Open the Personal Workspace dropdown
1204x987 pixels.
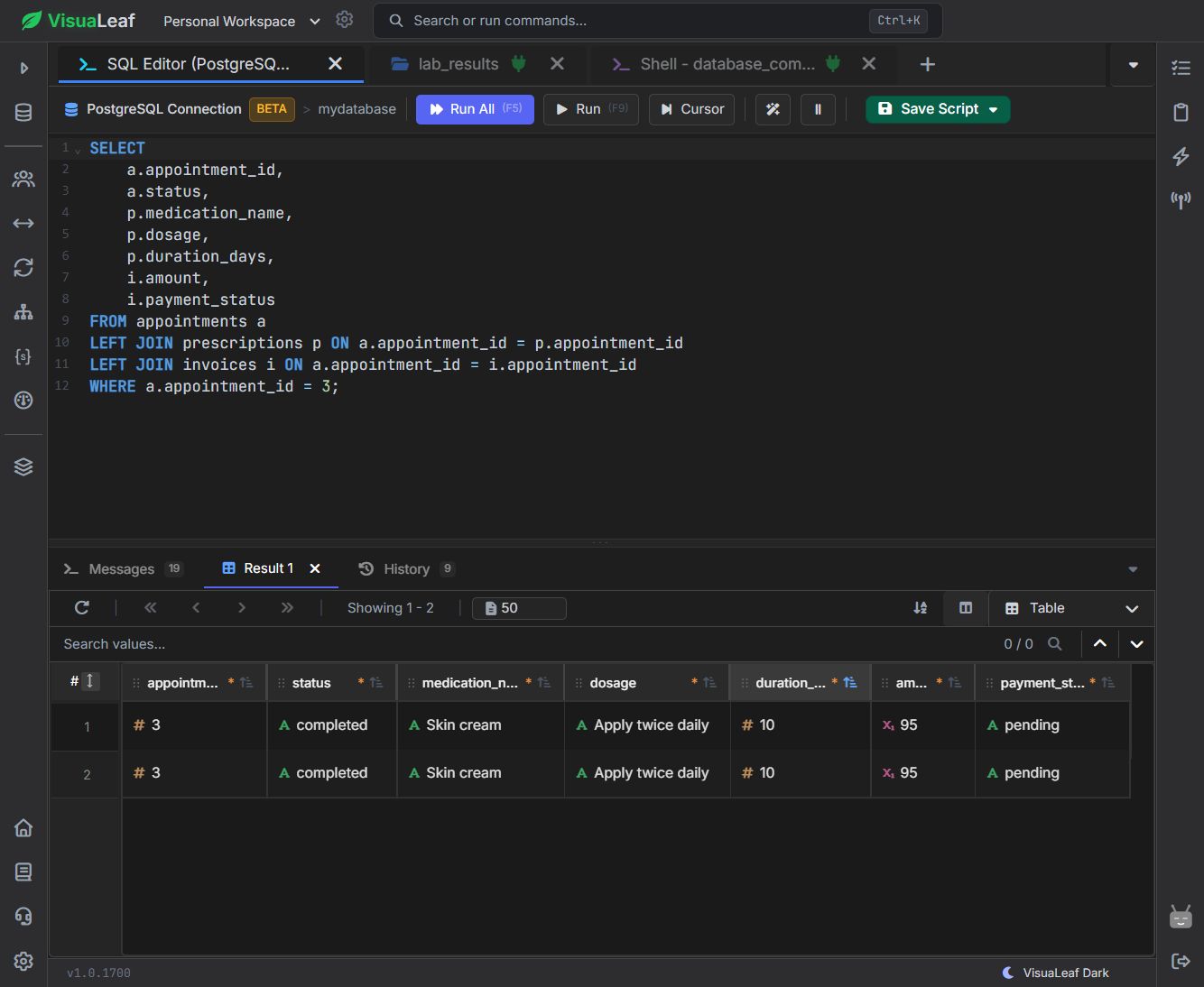click(242, 21)
